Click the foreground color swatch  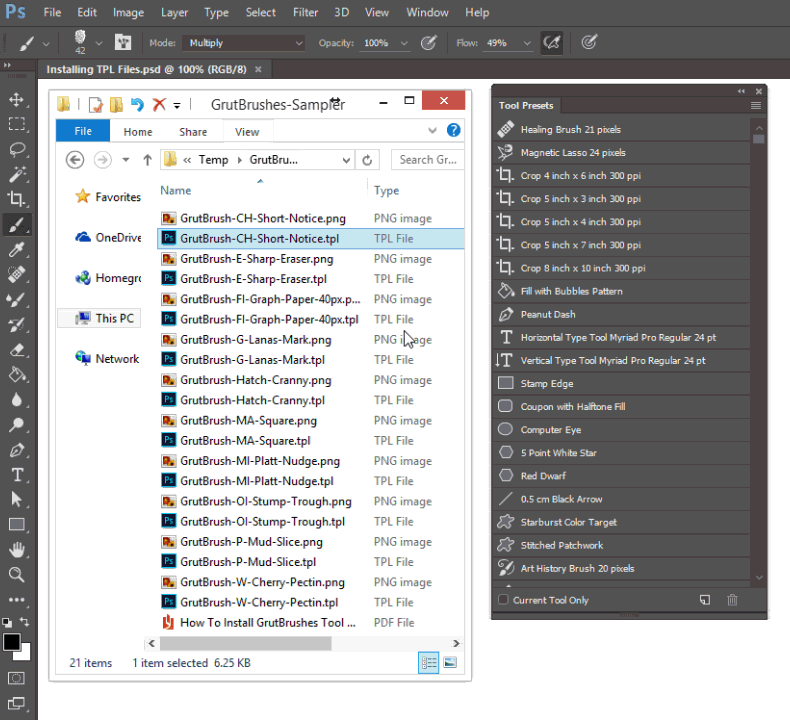(x=11, y=642)
